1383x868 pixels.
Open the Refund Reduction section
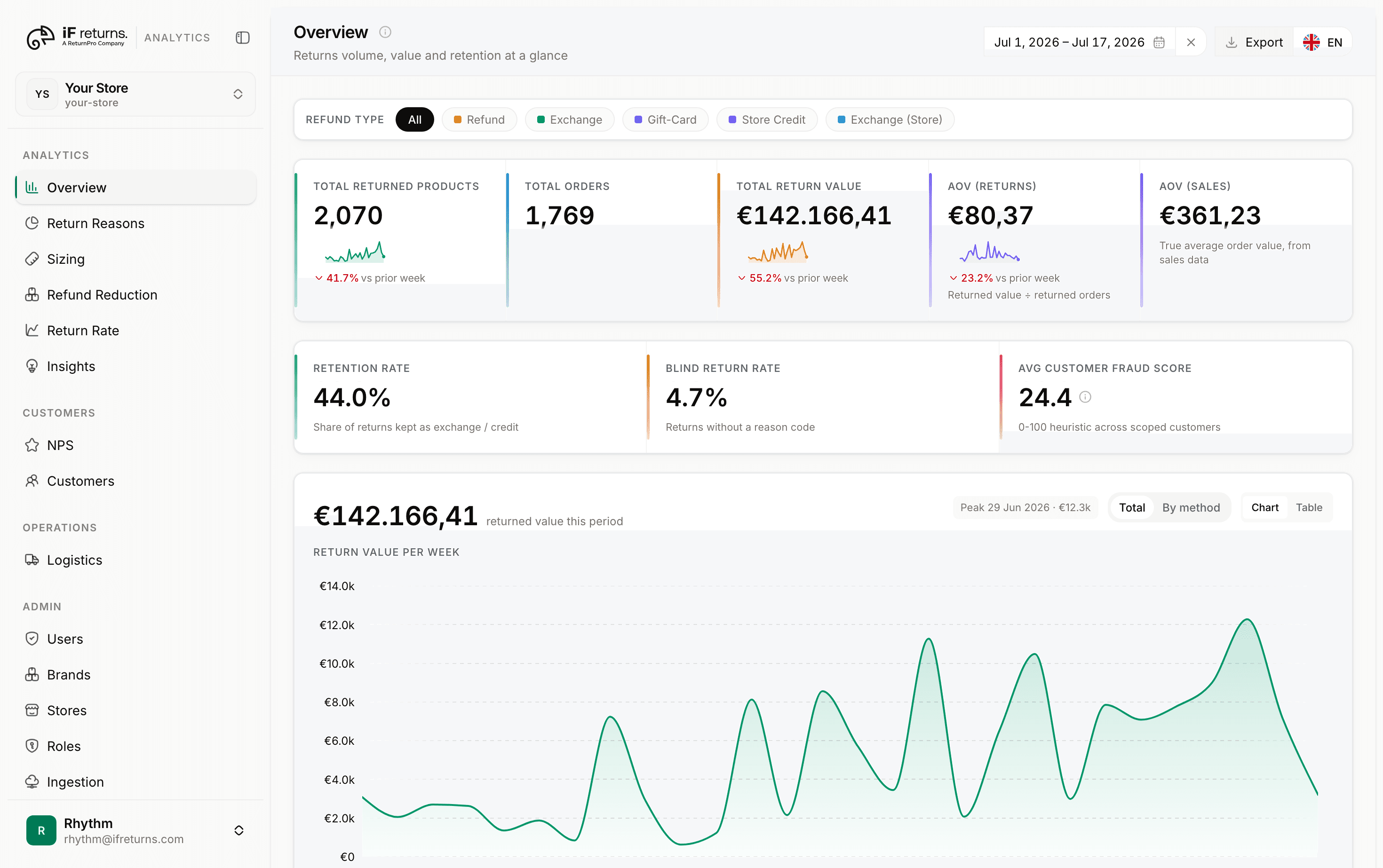(x=135, y=294)
